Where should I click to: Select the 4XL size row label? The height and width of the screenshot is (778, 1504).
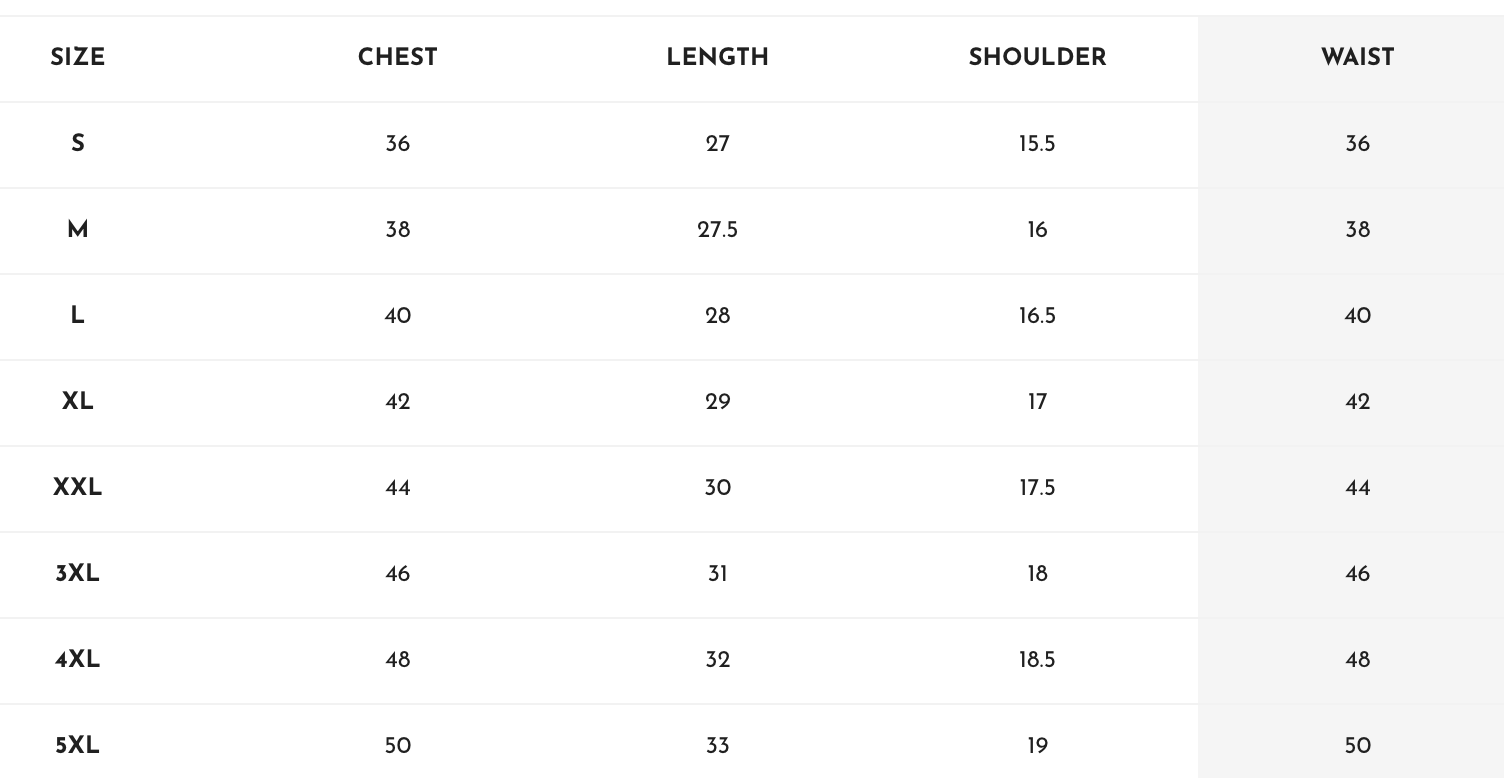pos(78,660)
